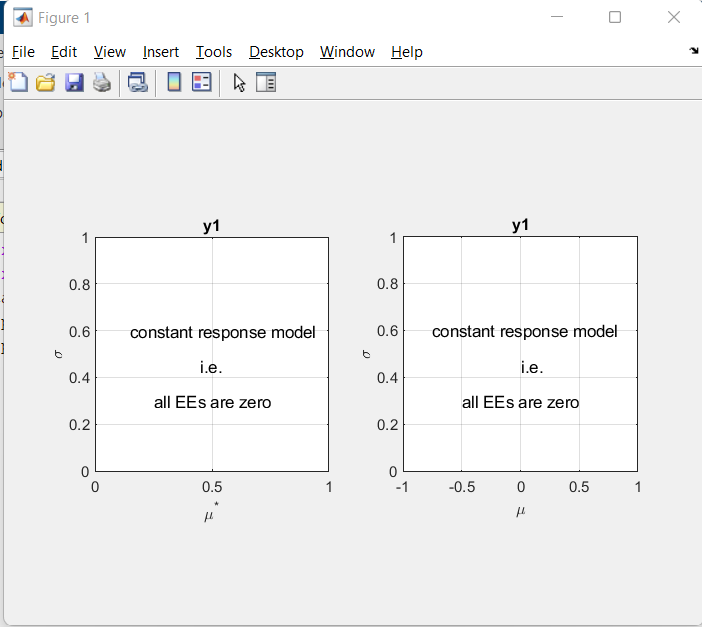The height and width of the screenshot is (627, 702).
Task: Toggle the Edit Plot arrow tool
Action: pyautogui.click(x=239, y=83)
